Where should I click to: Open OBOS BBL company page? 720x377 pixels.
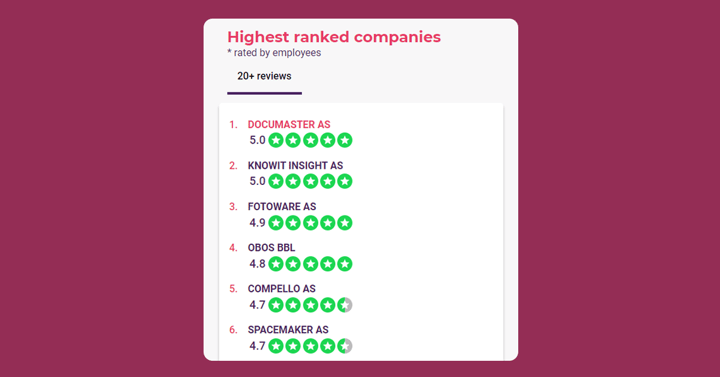(x=271, y=248)
